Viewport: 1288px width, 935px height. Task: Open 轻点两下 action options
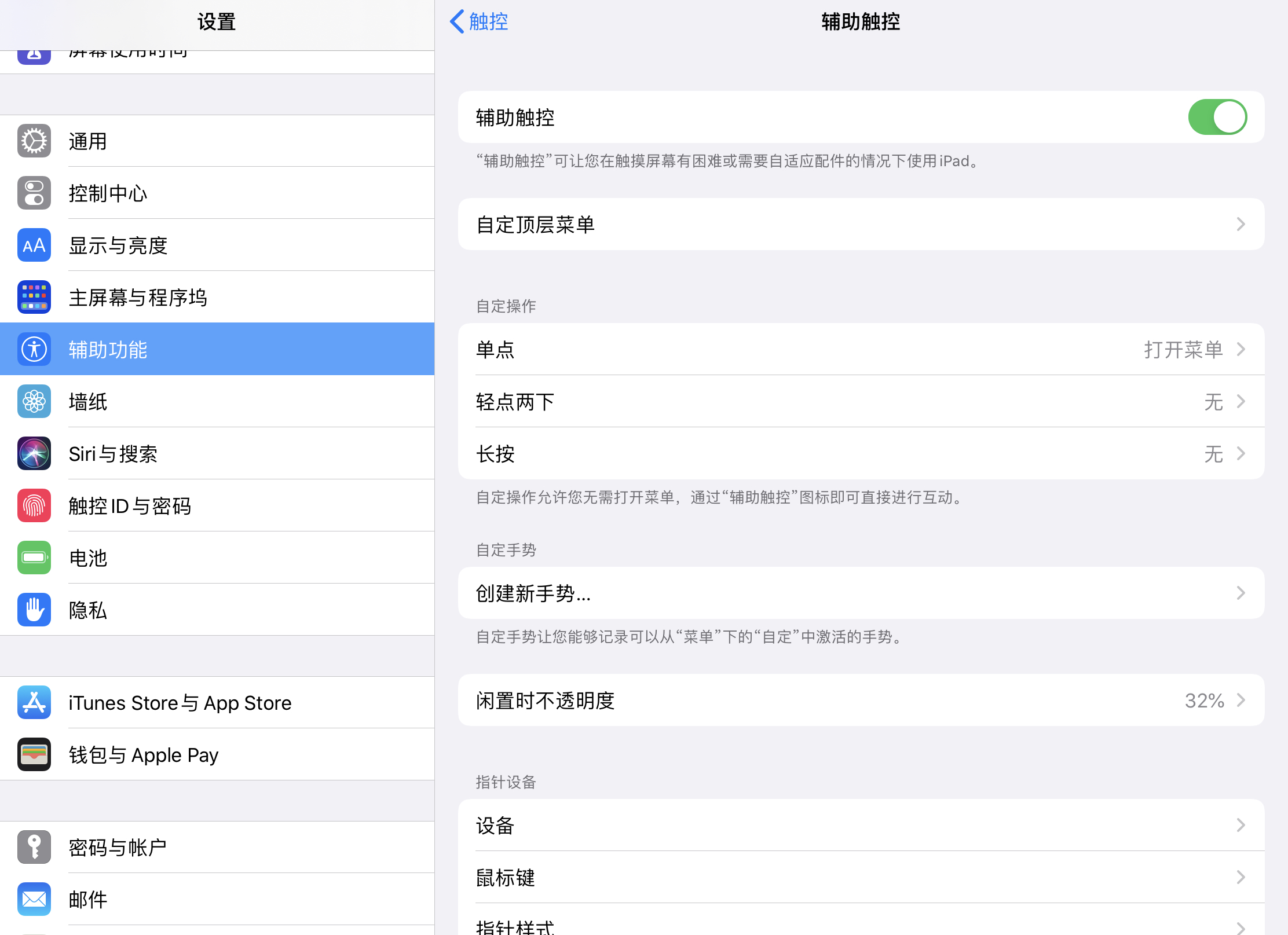pyautogui.click(x=861, y=401)
